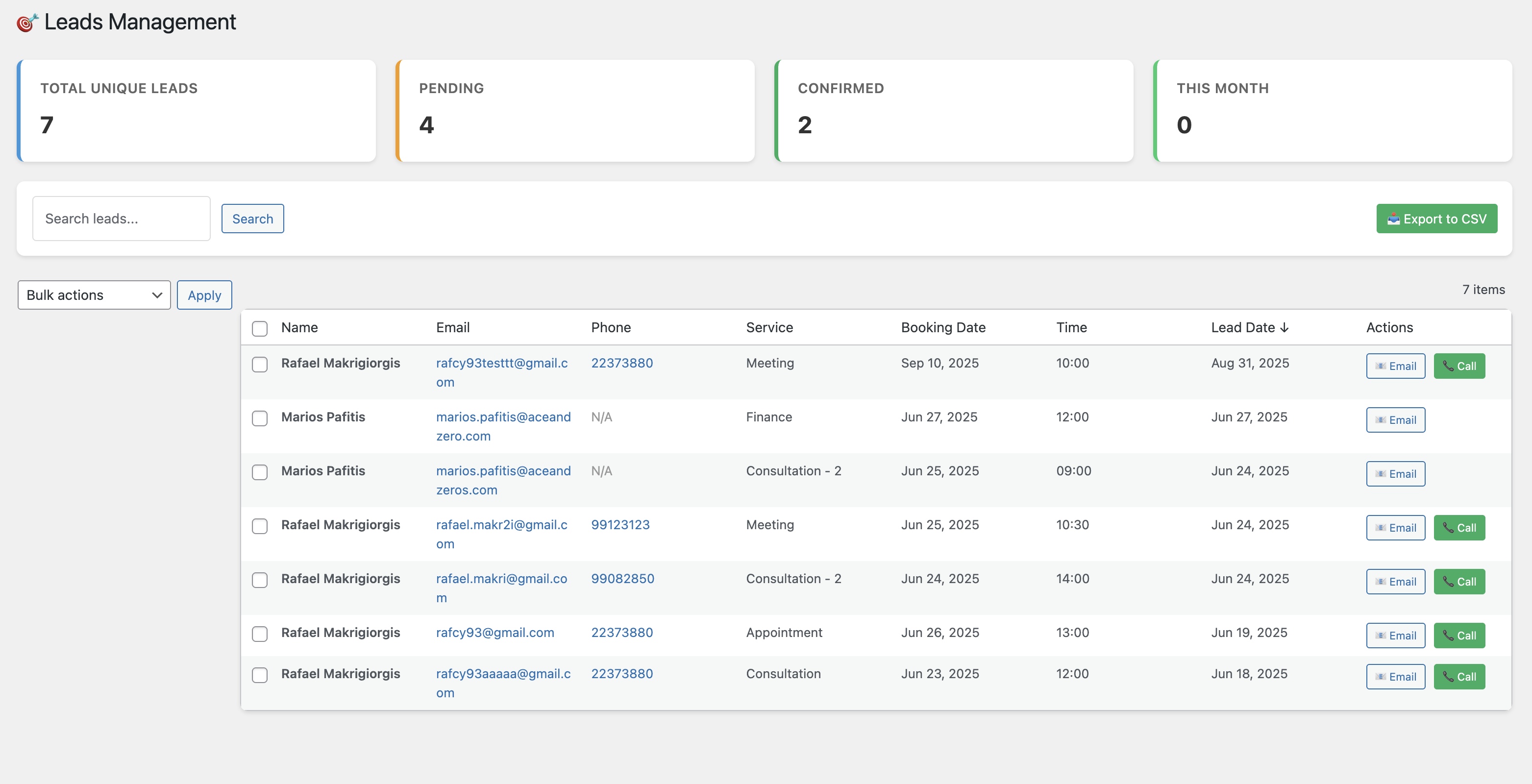Click the 'Sep 10, 2025' booking date
The height and width of the screenshot is (784, 1532).
click(939, 364)
